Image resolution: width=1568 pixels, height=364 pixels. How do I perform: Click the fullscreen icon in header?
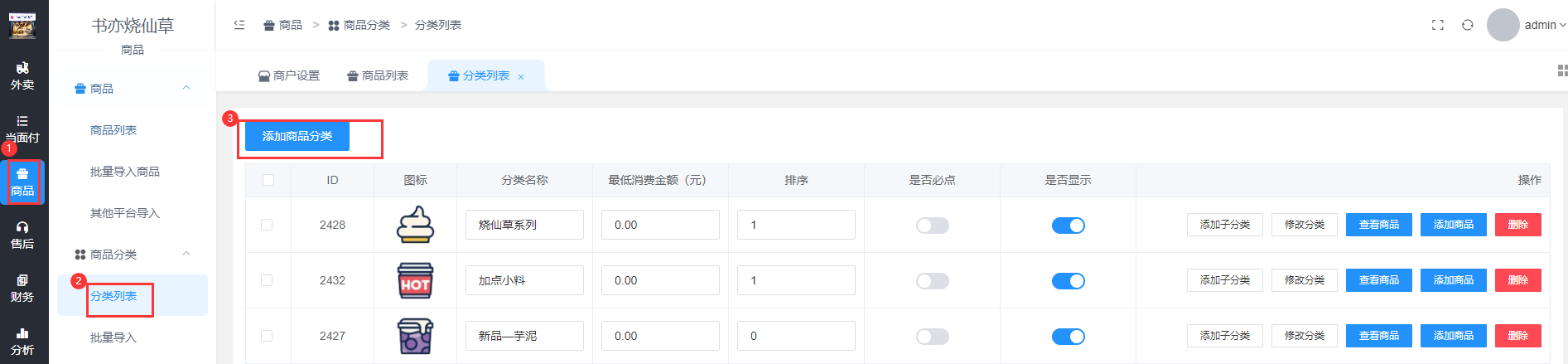(1438, 25)
